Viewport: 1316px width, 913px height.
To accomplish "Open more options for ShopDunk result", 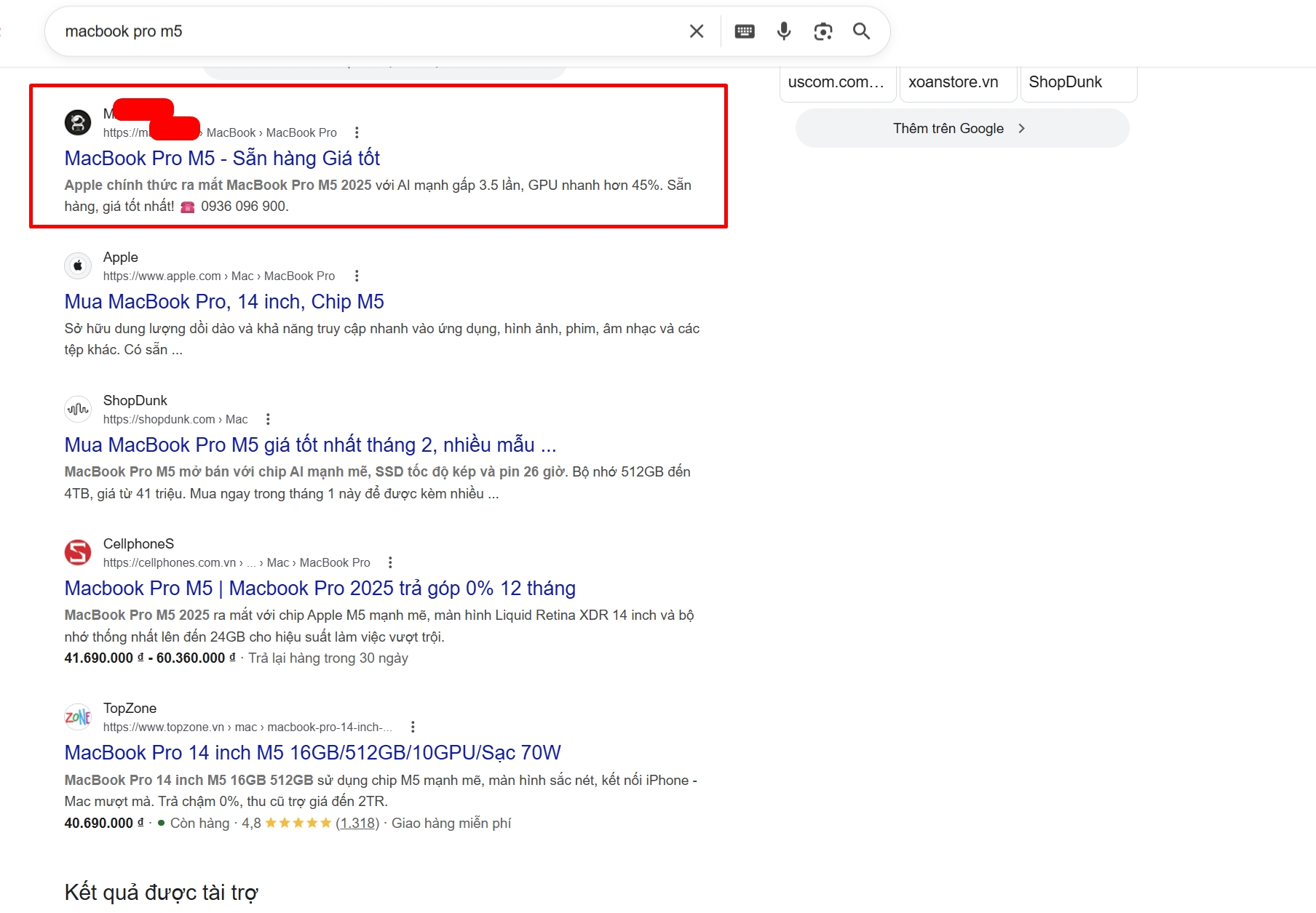I will 268,419.
